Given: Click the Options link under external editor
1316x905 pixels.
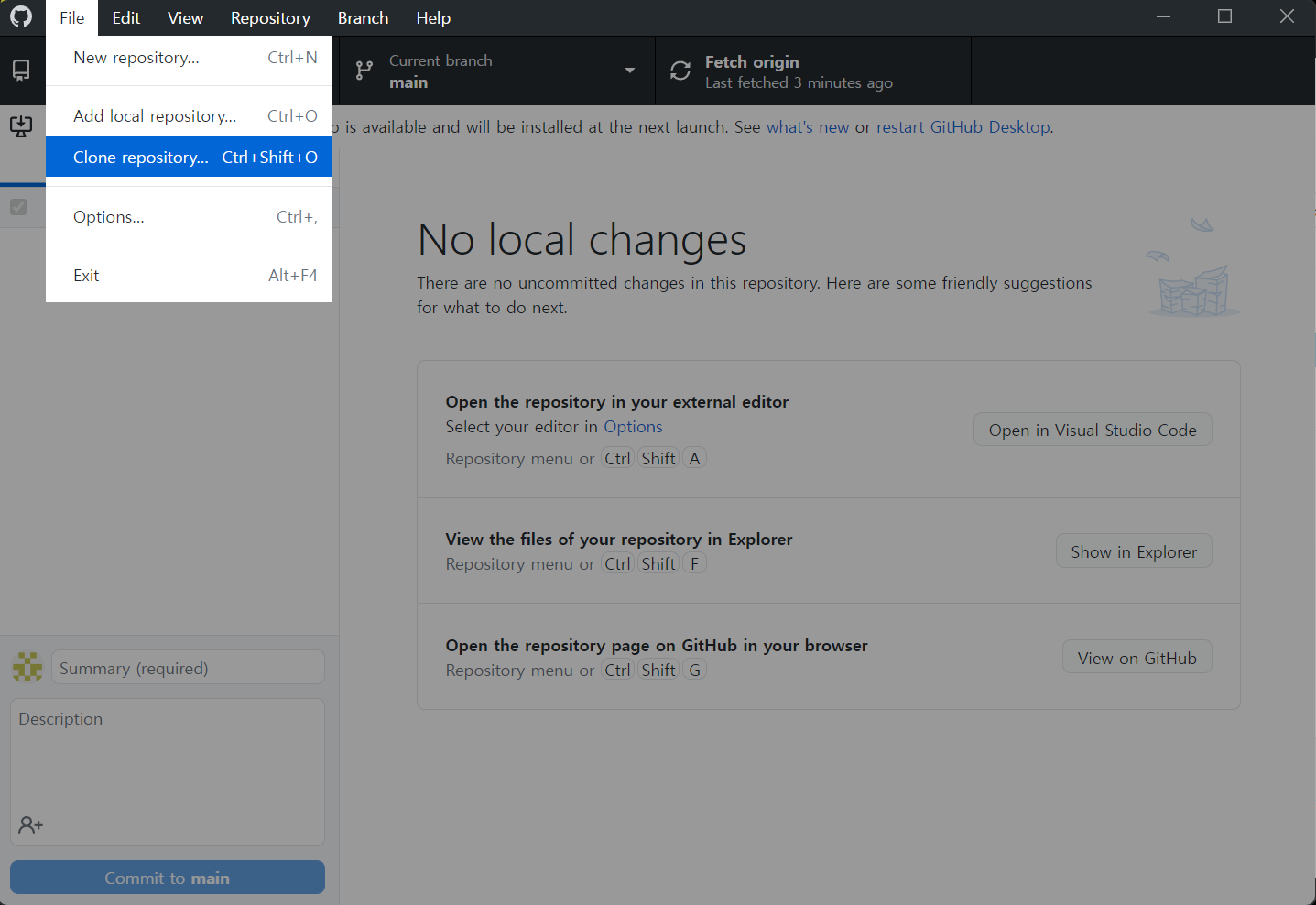Looking at the screenshot, I should click(x=633, y=427).
